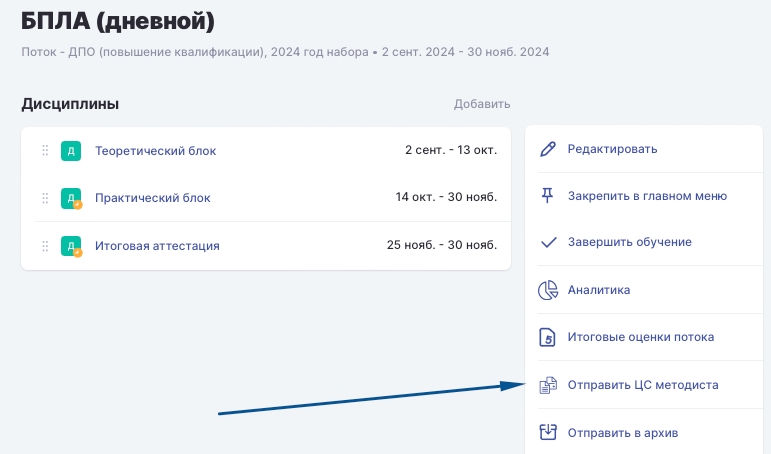Click the pie chart Аналитика icon

547,291
